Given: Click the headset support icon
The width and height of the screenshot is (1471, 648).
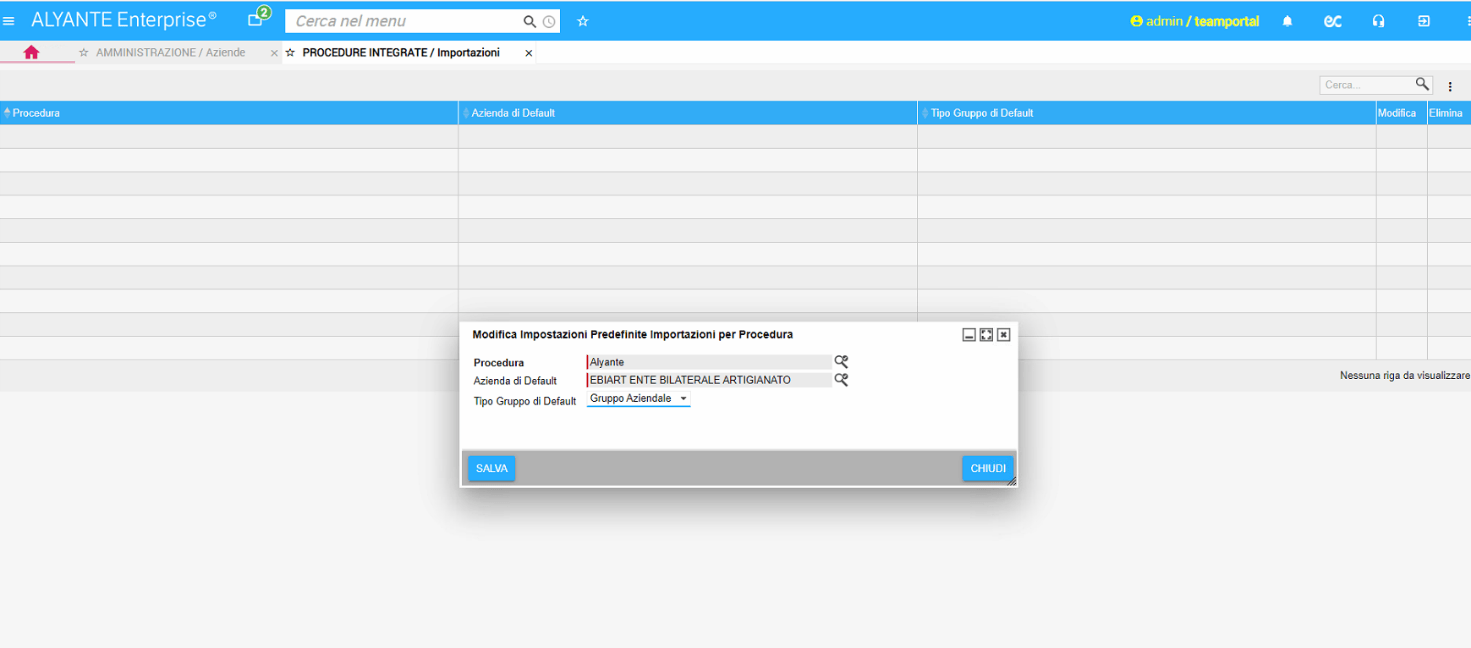Looking at the screenshot, I should pos(1379,21).
